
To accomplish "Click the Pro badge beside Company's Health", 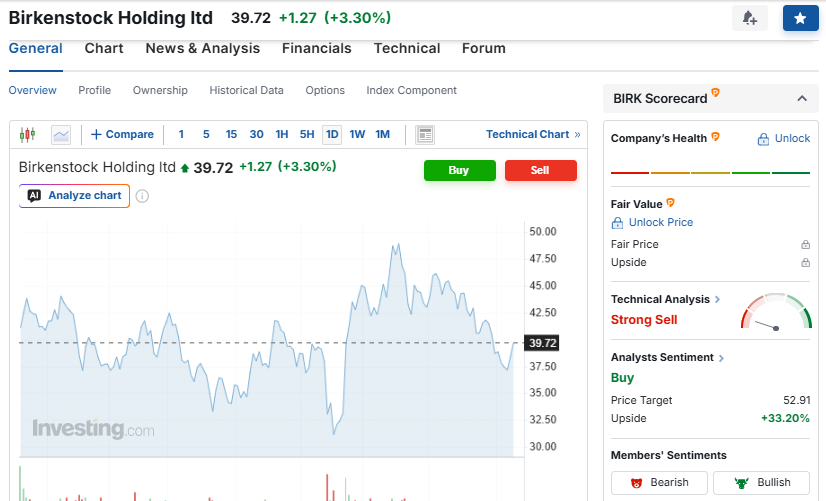I will click(715, 136).
